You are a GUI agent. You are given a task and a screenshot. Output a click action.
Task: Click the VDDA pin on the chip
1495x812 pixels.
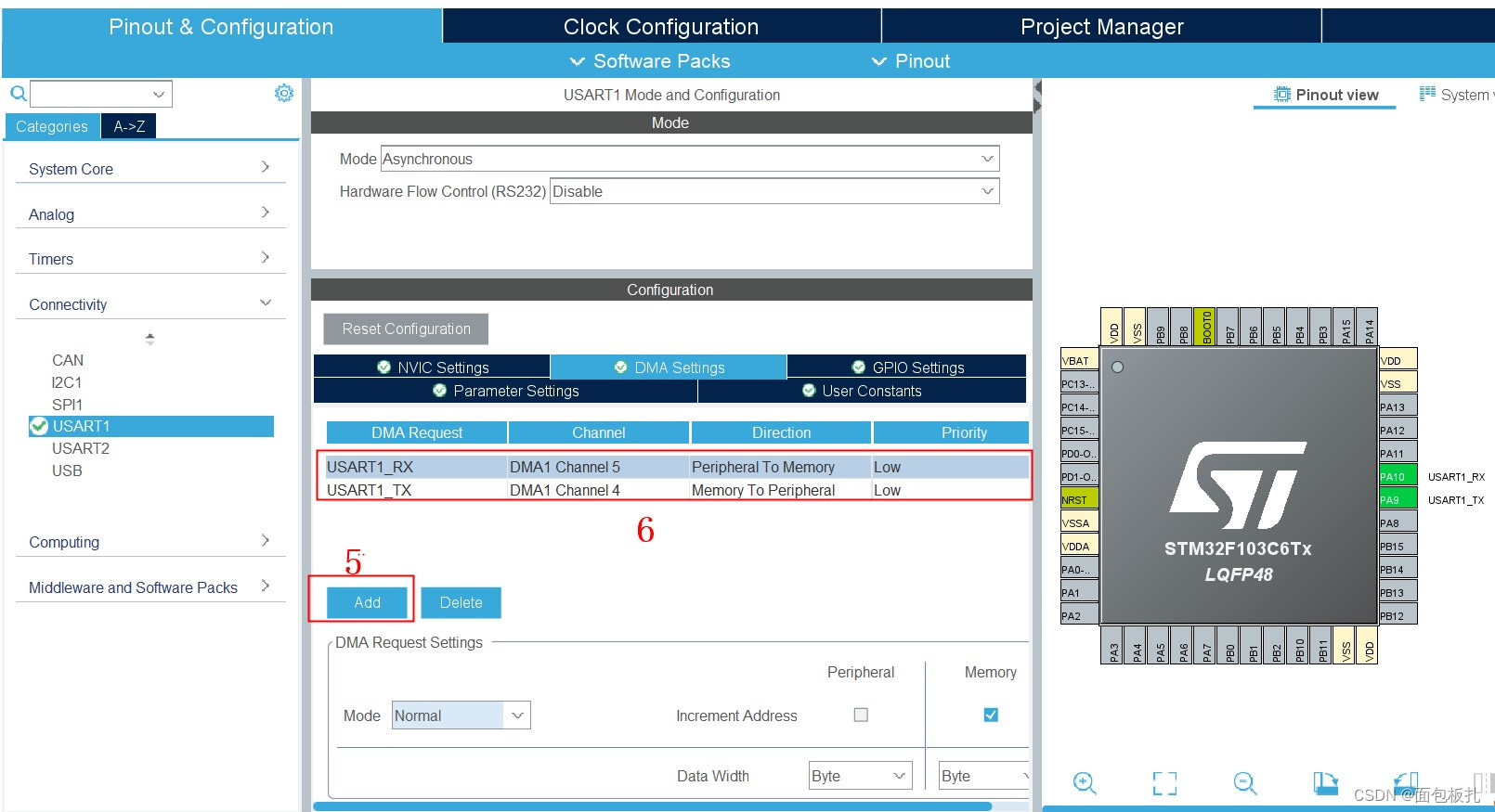[1079, 546]
